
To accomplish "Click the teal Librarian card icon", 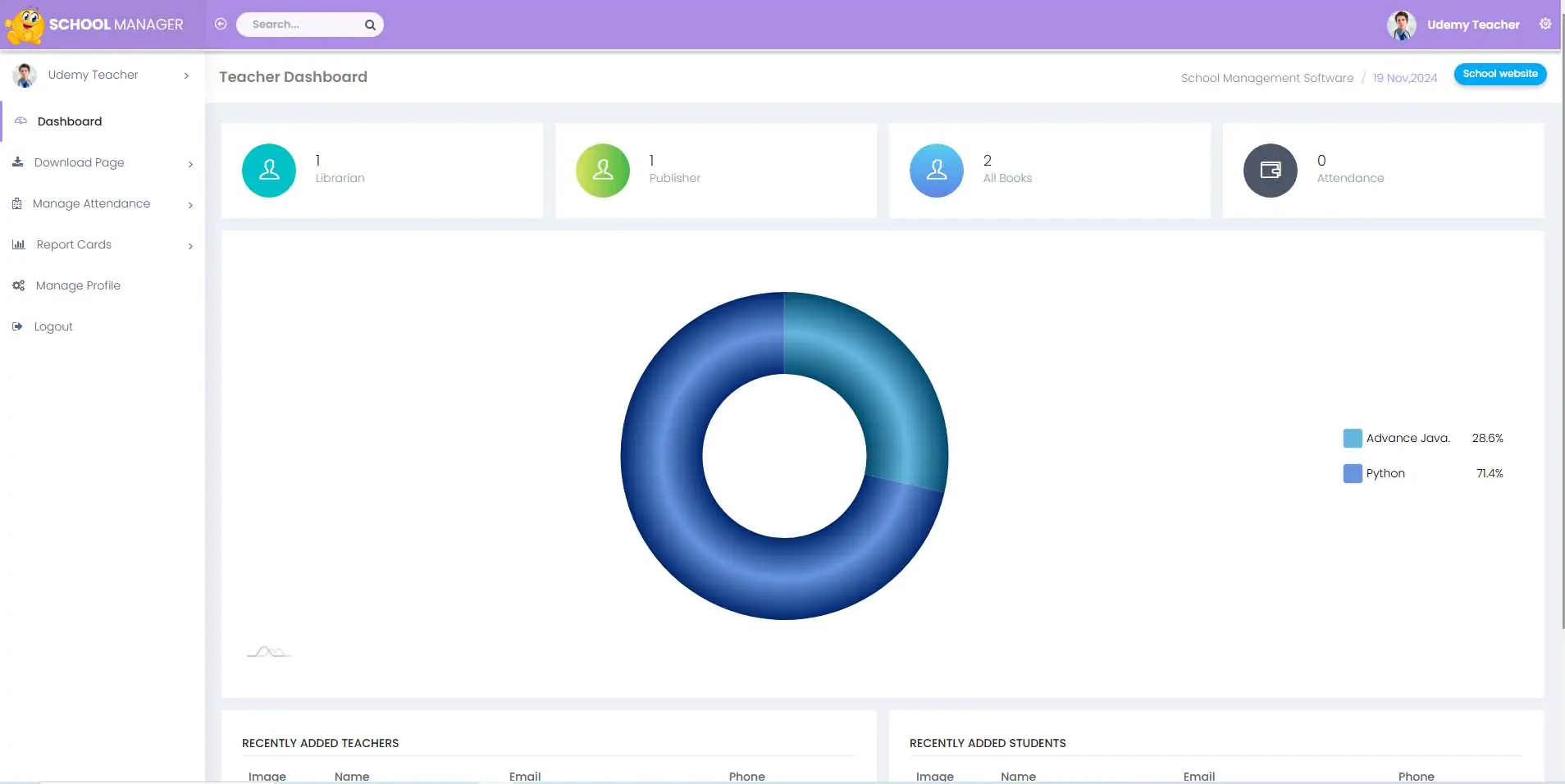I will pos(269,171).
